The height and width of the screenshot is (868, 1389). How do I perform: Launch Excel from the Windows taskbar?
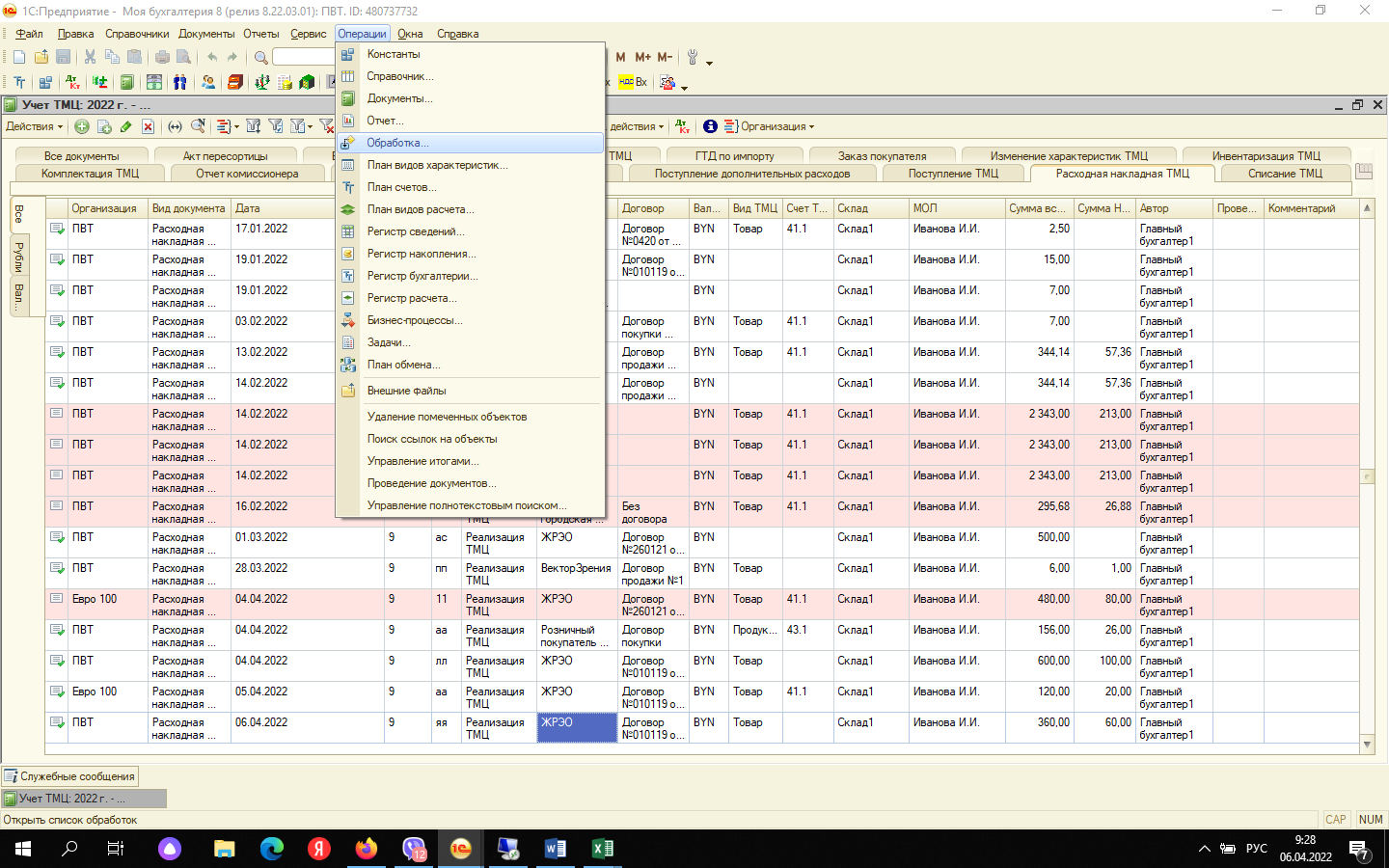point(602,849)
